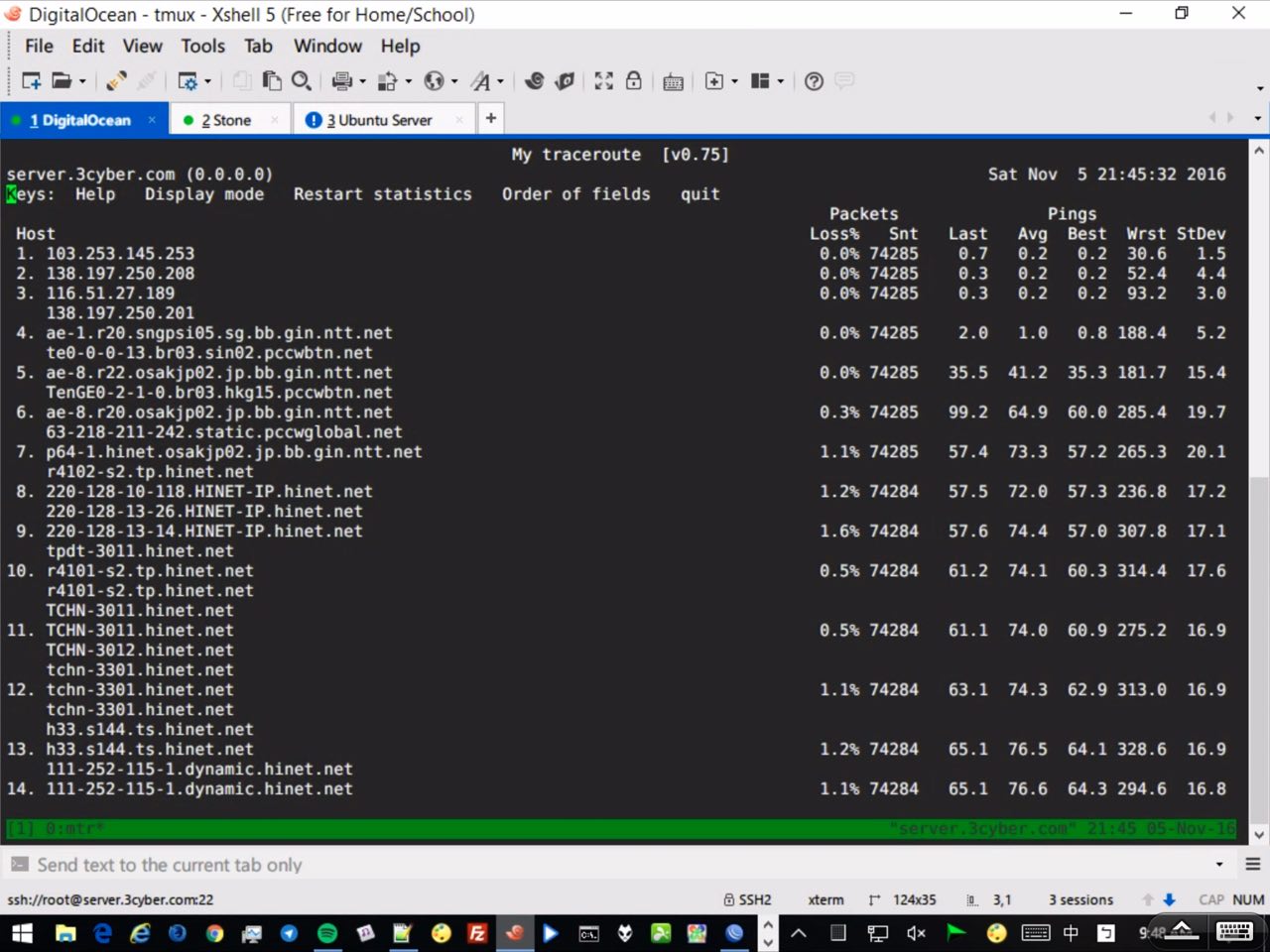Switch to the 2 Stone tab
This screenshot has width=1270, height=952.
click(226, 120)
